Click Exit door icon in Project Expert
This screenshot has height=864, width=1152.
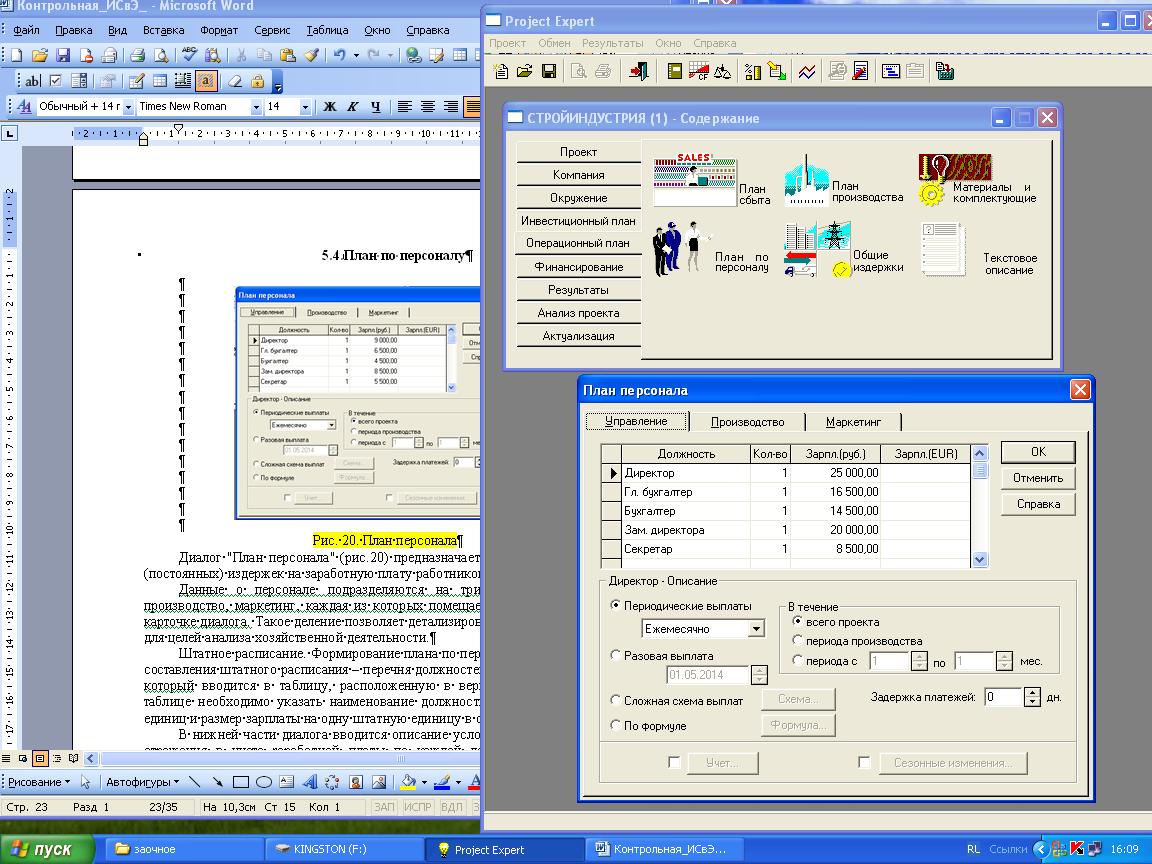coord(638,71)
